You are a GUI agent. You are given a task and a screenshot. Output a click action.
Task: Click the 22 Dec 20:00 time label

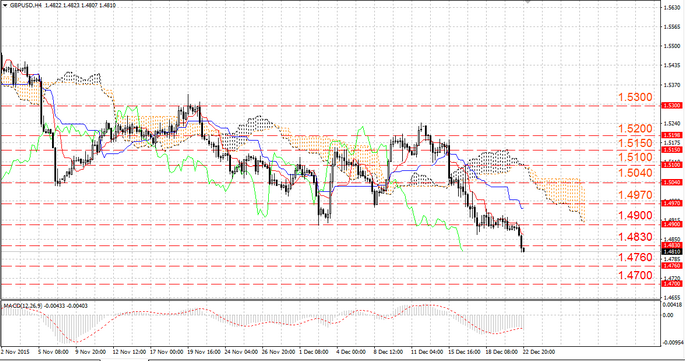click(539, 352)
